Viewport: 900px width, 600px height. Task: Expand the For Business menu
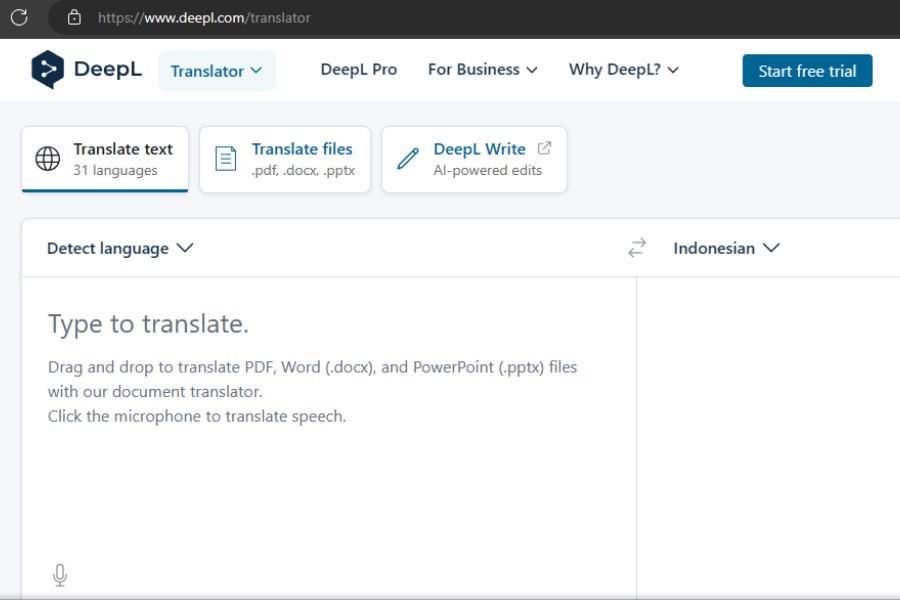(483, 69)
